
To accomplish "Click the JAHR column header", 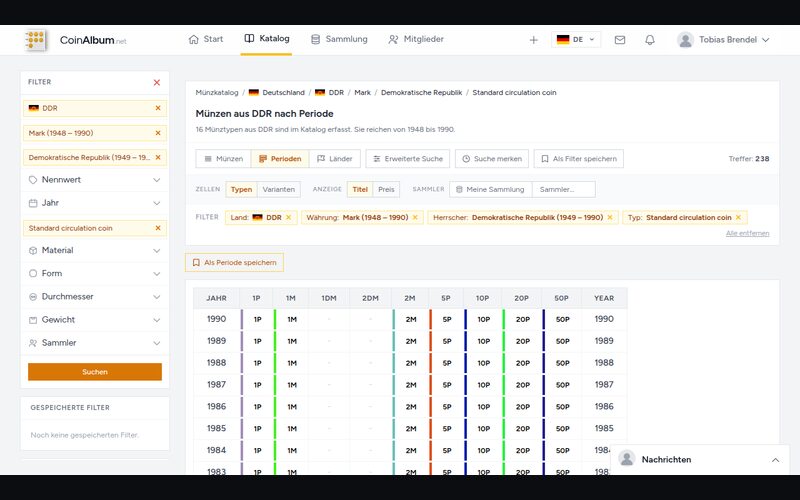I will point(216,298).
